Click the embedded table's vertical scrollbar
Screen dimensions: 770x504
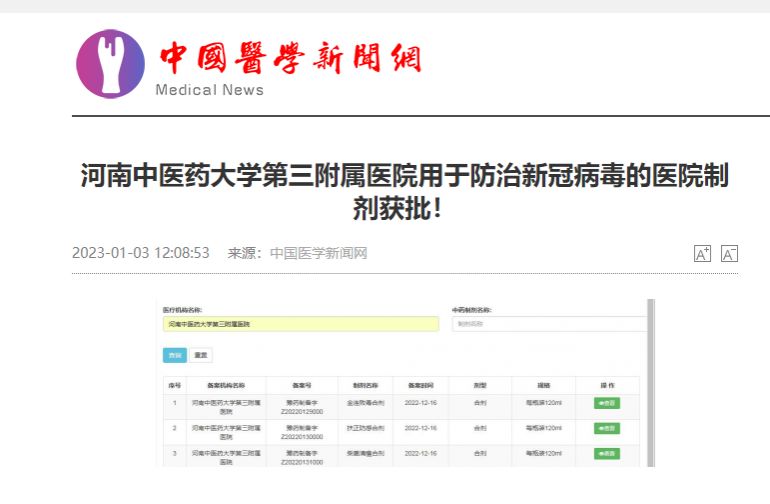tap(650, 380)
